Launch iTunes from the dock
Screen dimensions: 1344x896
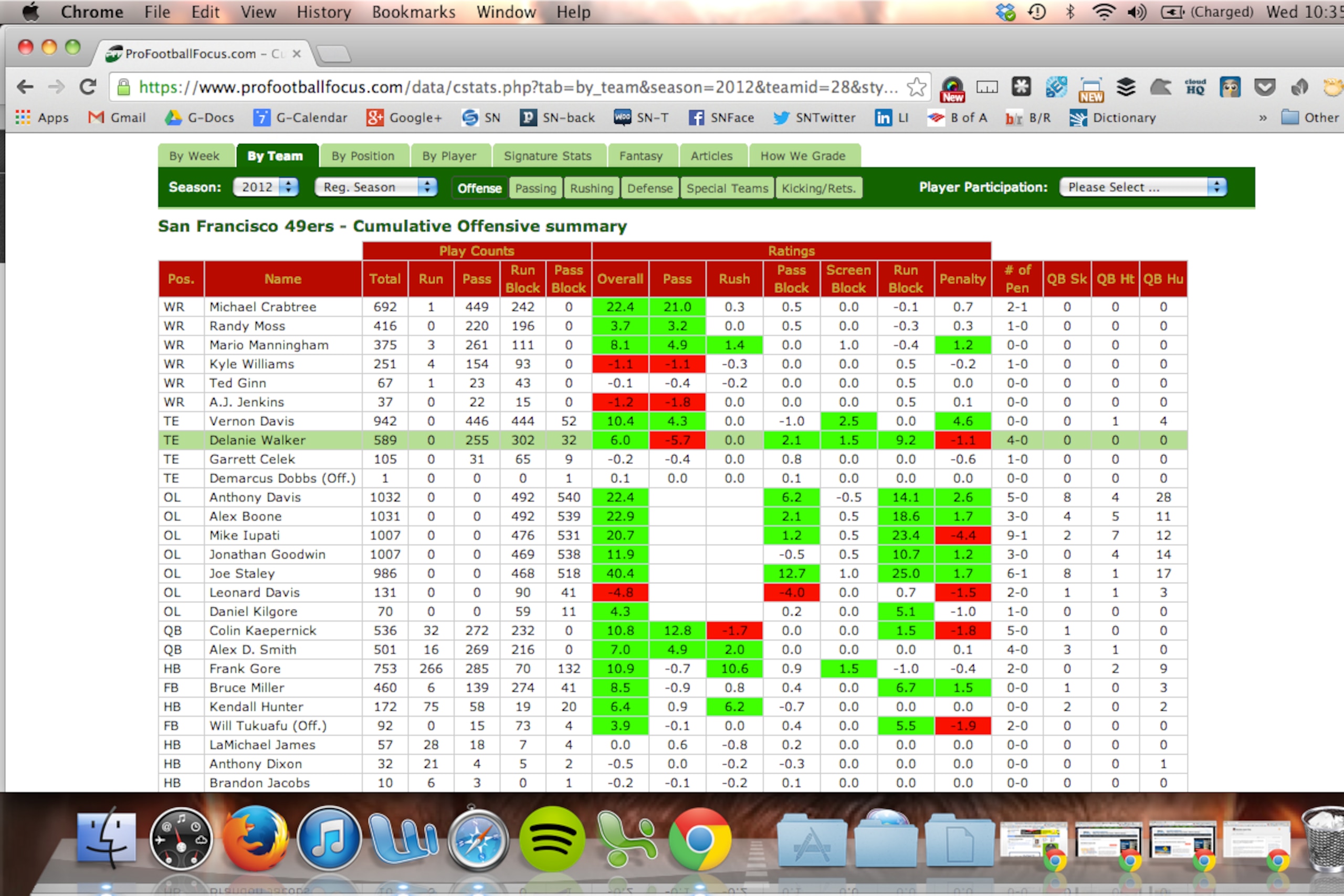point(329,838)
